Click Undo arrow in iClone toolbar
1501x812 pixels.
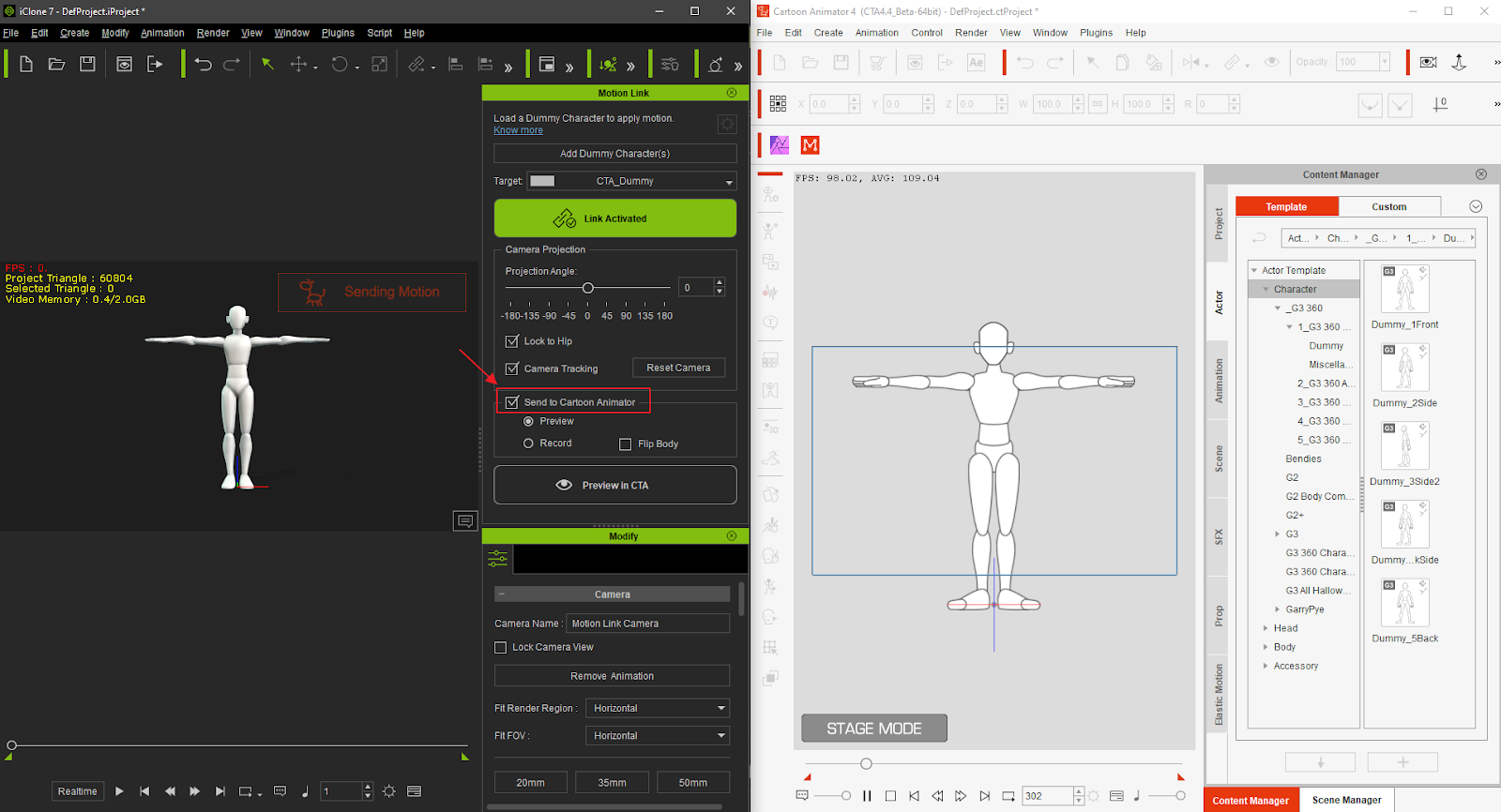(x=203, y=64)
